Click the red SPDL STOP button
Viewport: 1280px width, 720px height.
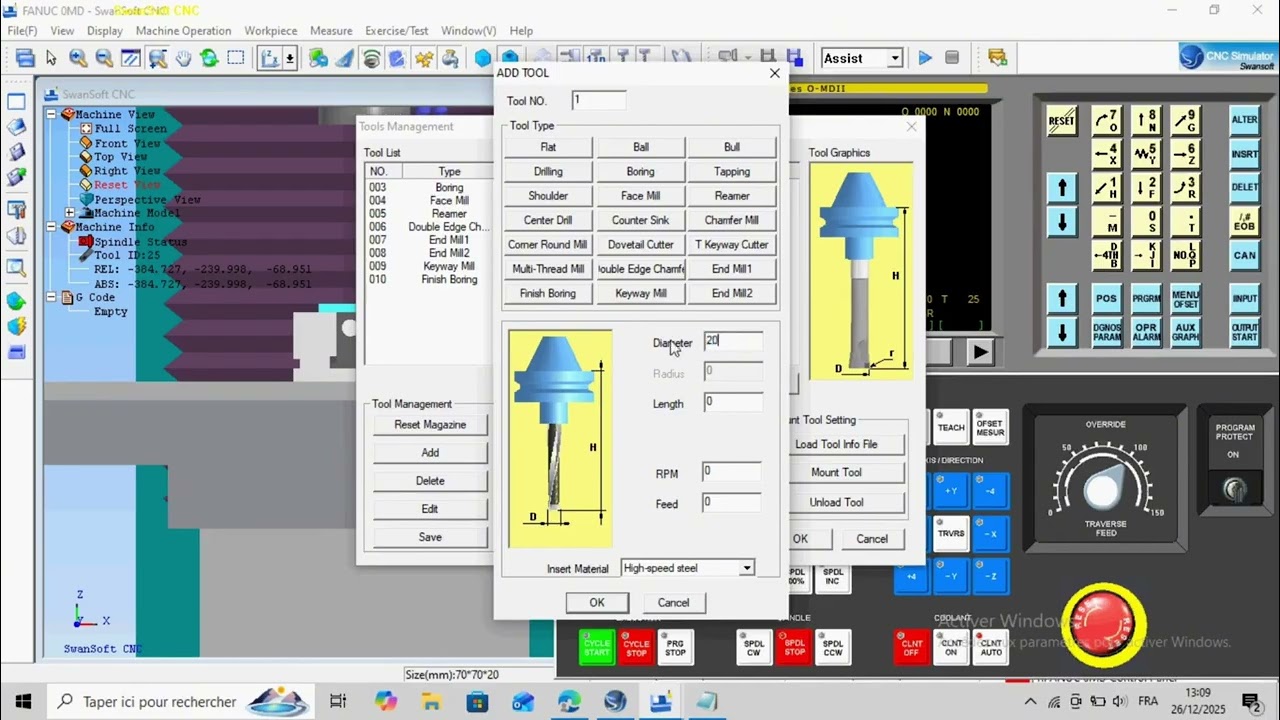(x=794, y=647)
